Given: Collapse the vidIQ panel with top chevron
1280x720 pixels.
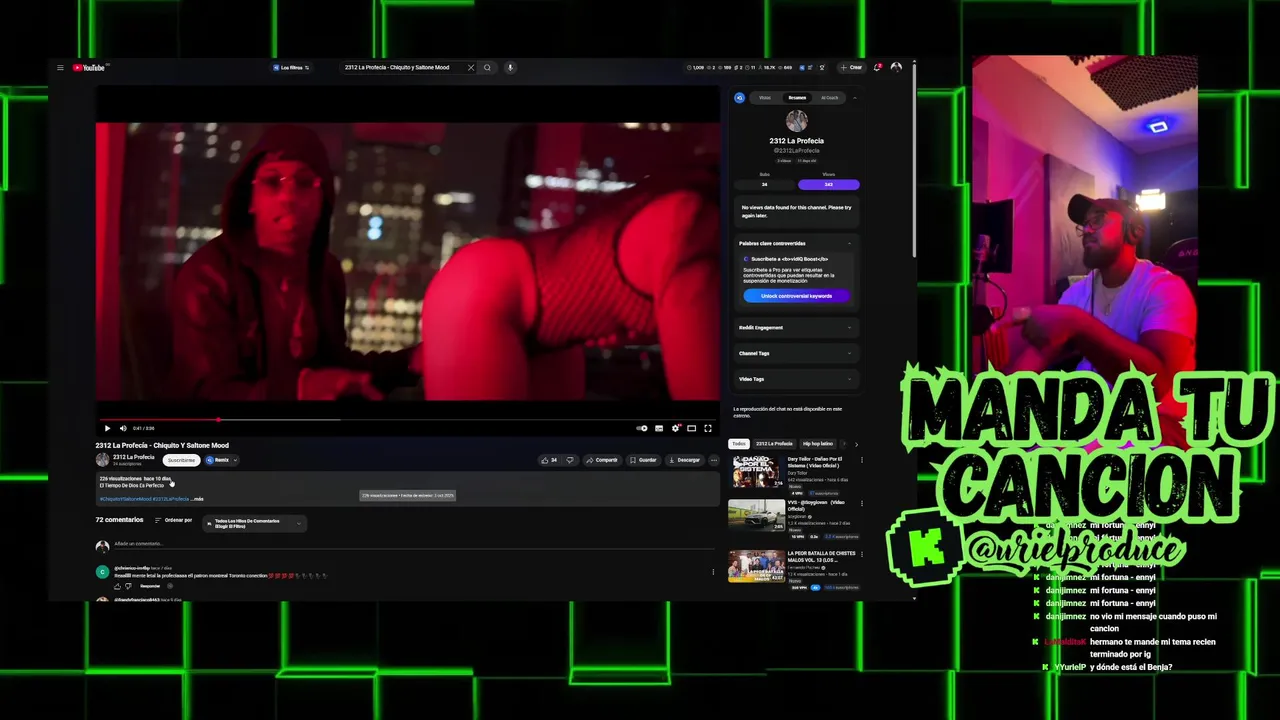Looking at the screenshot, I should (855, 98).
